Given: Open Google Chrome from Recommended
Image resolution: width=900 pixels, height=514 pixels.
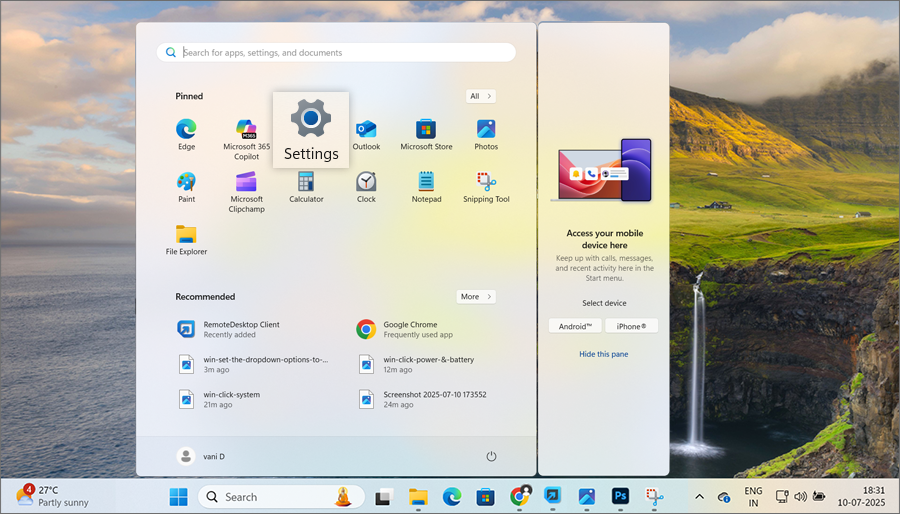Looking at the screenshot, I should click(410, 329).
